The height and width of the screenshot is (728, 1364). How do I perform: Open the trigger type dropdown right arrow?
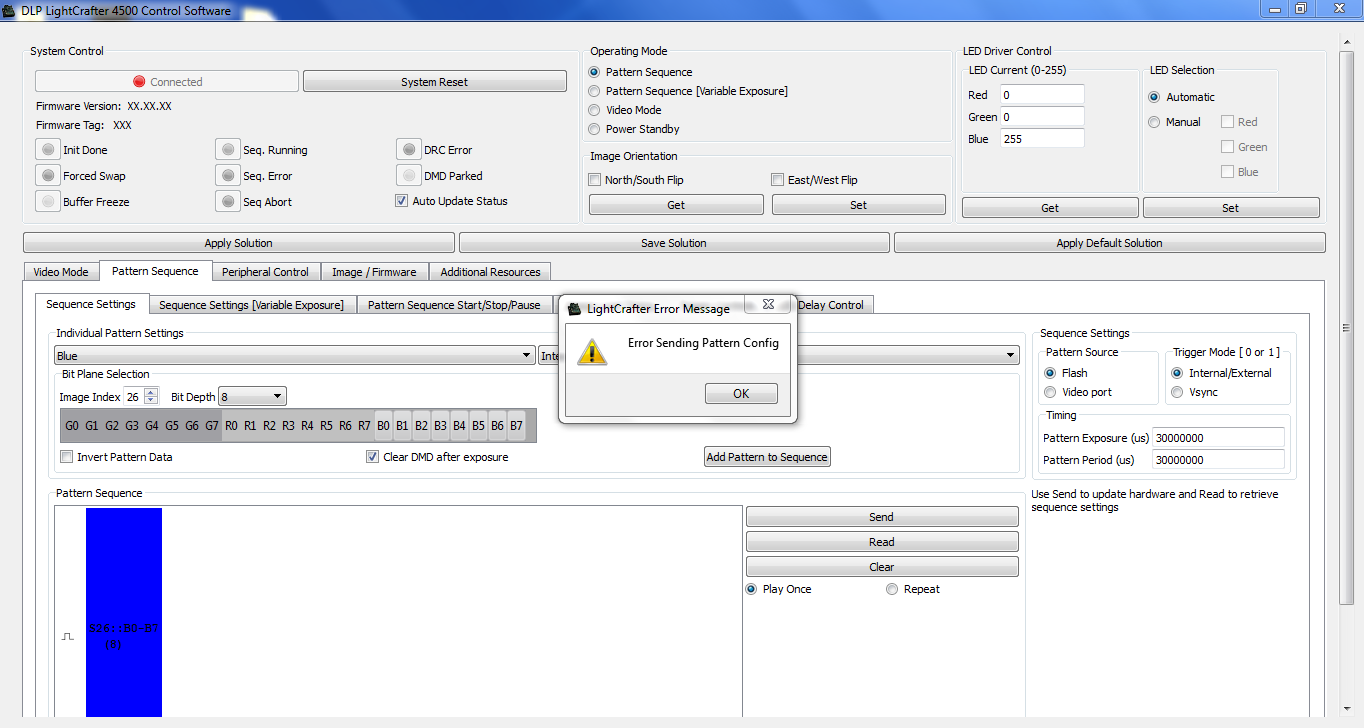1011,356
